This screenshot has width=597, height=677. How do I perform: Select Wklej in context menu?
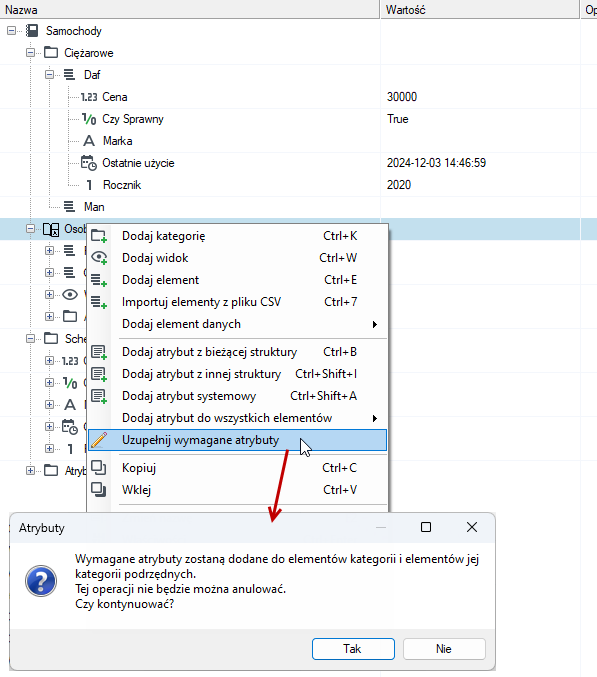coord(237,490)
